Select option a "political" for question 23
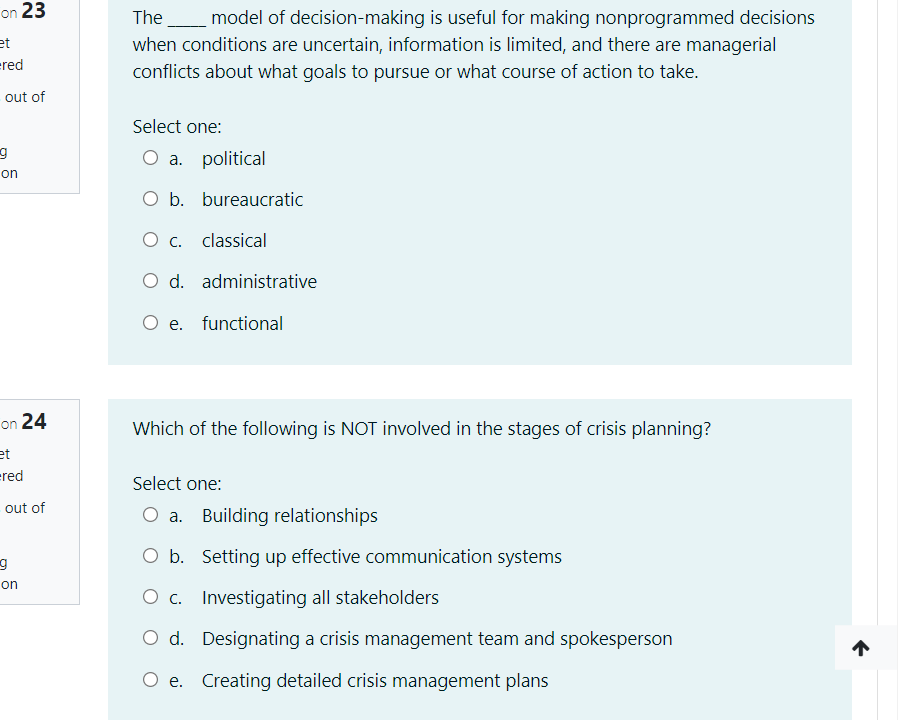The height and width of the screenshot is (720, 898). [x=150, y=157]
